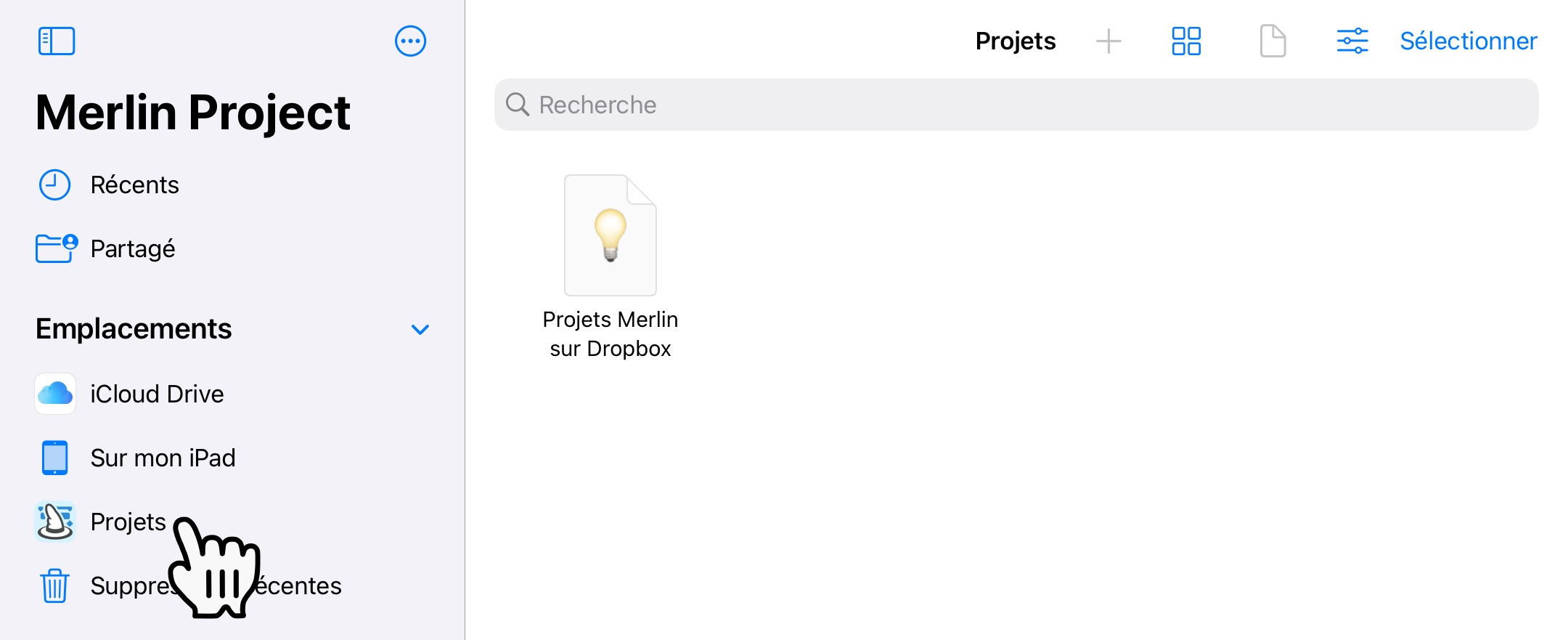Switch to grid view layout

(1186, 41)
